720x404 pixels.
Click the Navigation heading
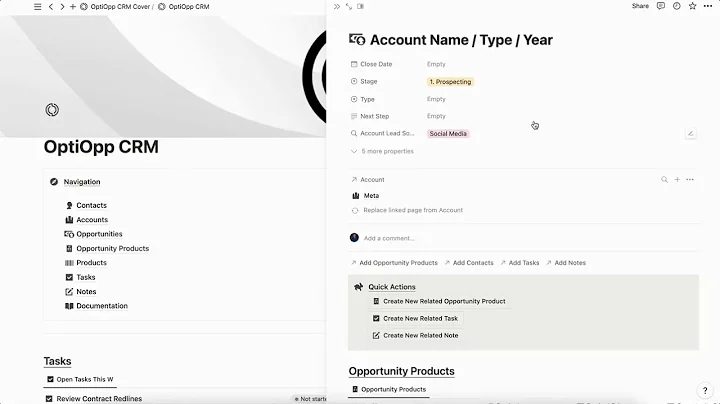pyautogui.click(x=82, y=182)
